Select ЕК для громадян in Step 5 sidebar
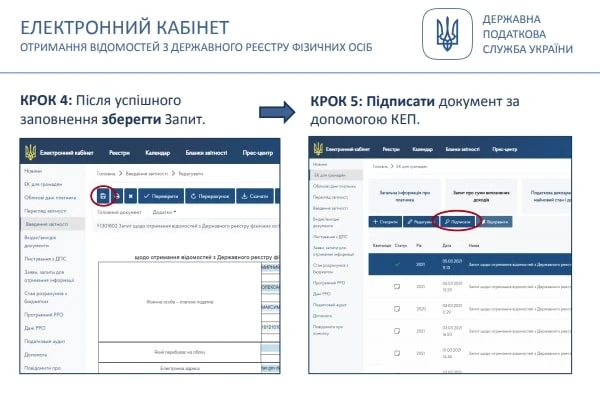This screenshot has height=400, width=600. click(x=336, y=175)
